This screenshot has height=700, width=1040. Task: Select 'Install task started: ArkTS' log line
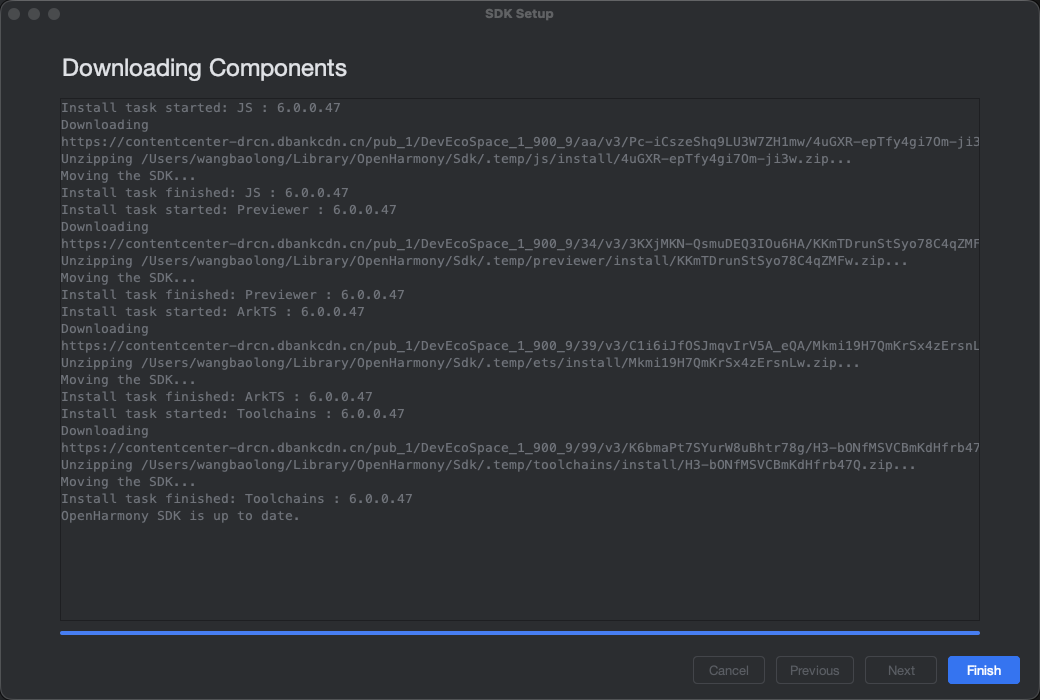(213, 312)
